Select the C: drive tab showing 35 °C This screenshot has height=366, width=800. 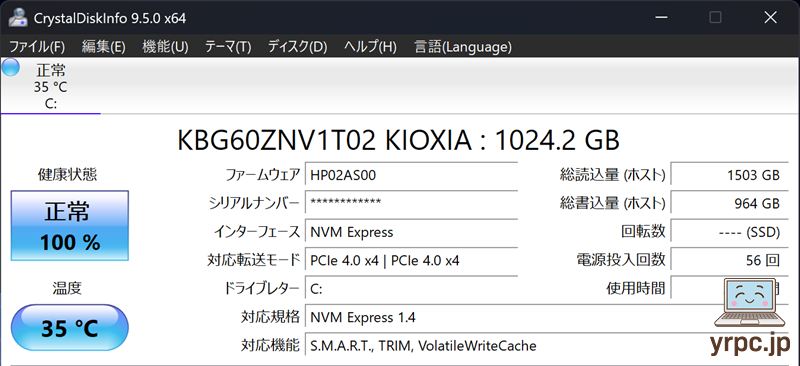pos(51,86)
